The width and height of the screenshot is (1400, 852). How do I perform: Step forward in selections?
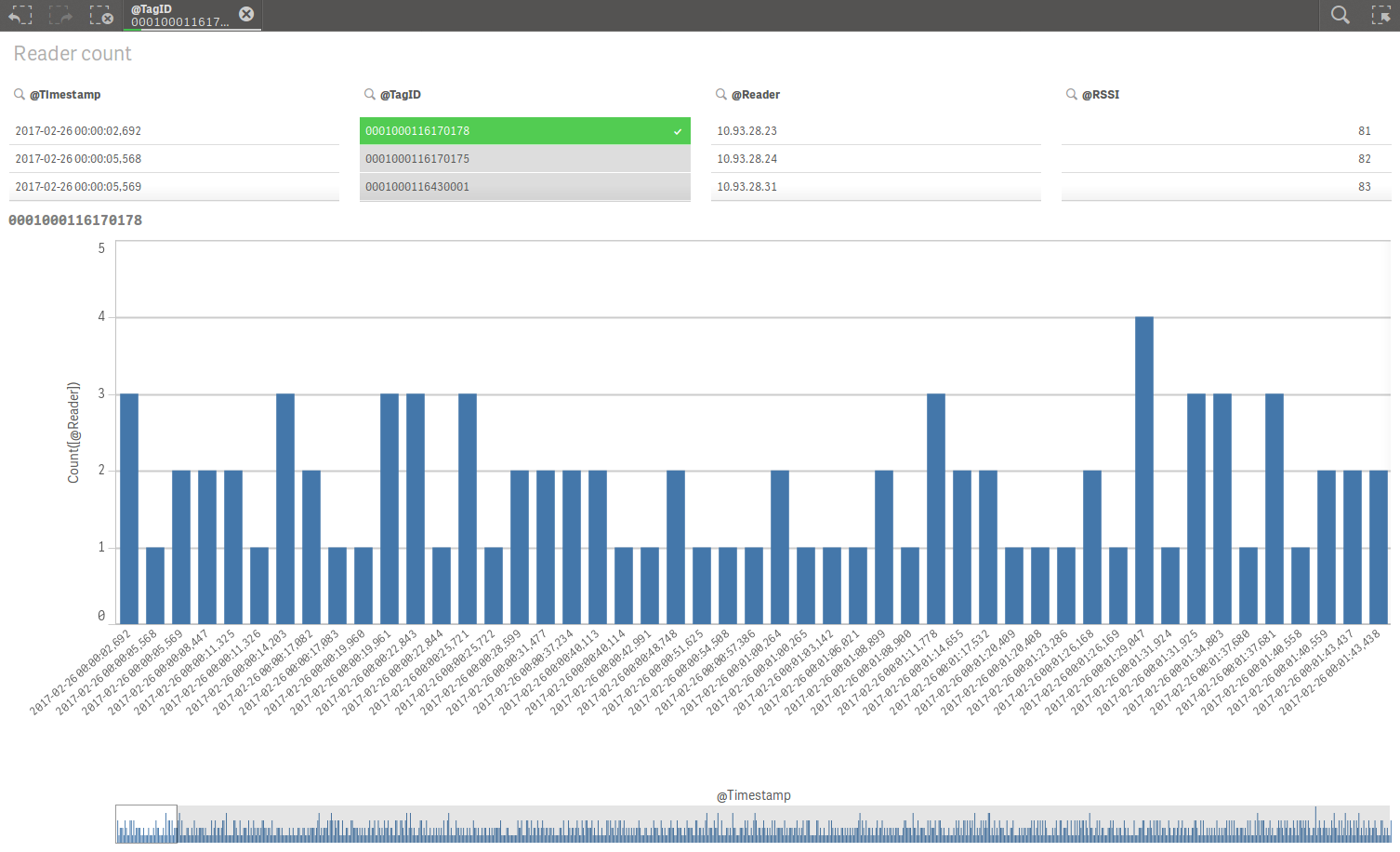click(60, 15)
